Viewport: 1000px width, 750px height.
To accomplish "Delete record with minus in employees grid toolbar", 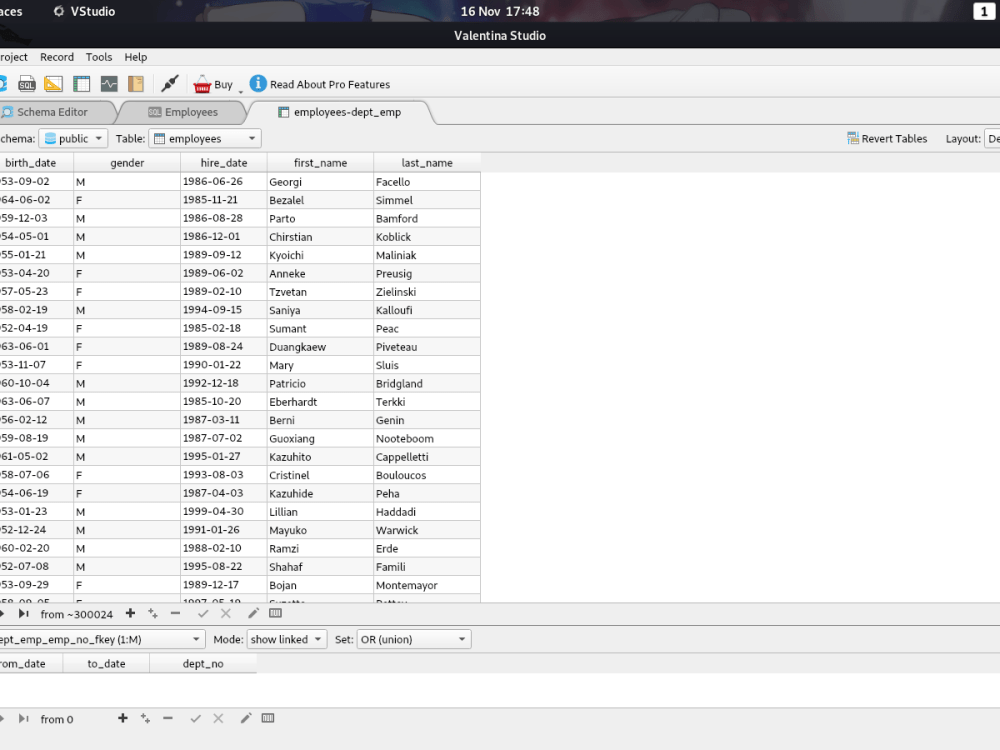I will (x=175, y=613).
